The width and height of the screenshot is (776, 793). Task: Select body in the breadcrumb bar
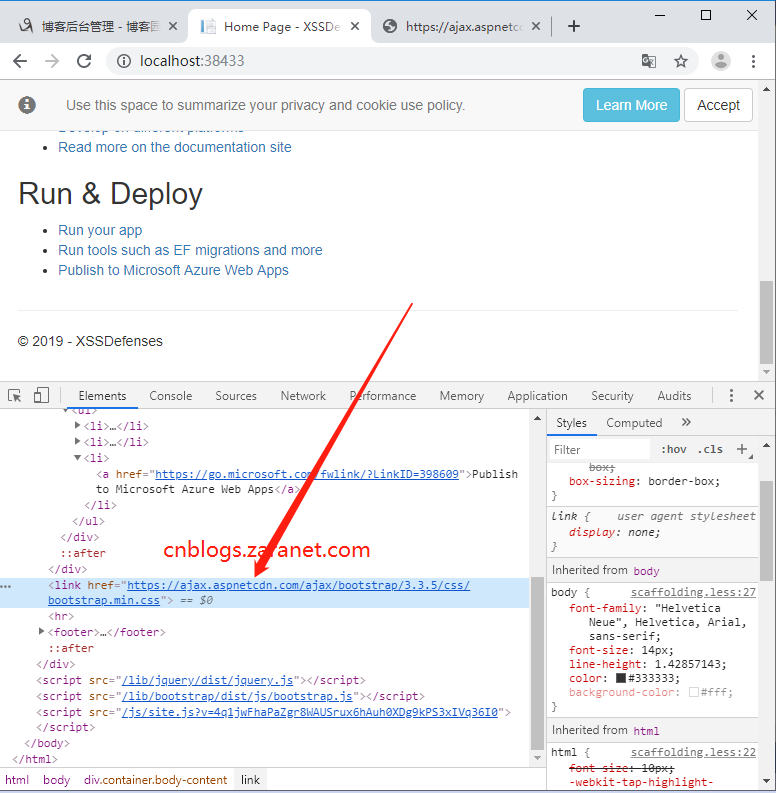click(x=56, y=780)
